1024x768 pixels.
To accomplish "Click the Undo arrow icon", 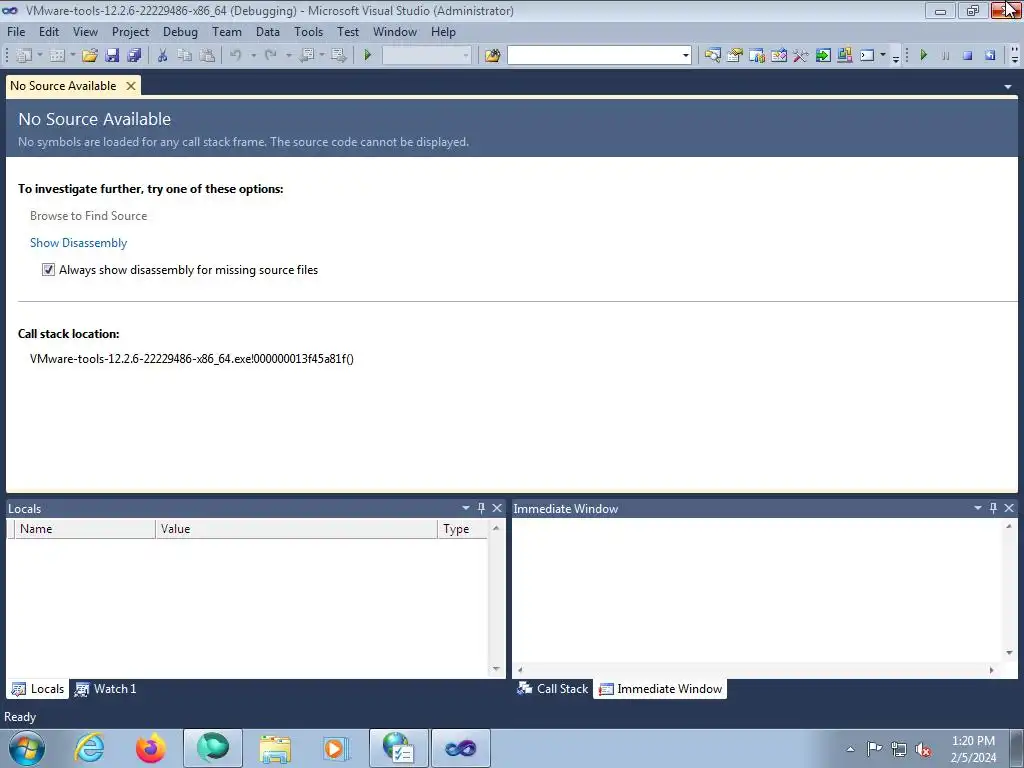I will 236,56.
